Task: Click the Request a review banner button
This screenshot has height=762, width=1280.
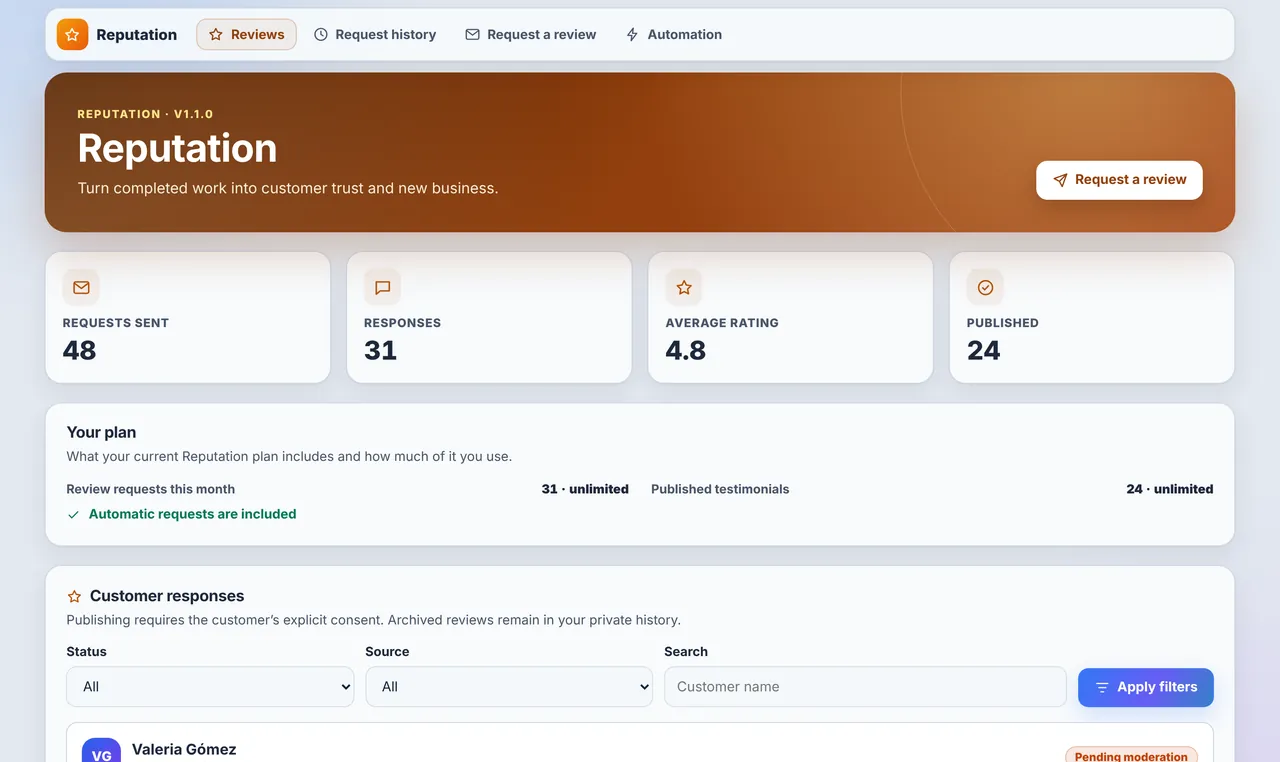Action: 1119,180
